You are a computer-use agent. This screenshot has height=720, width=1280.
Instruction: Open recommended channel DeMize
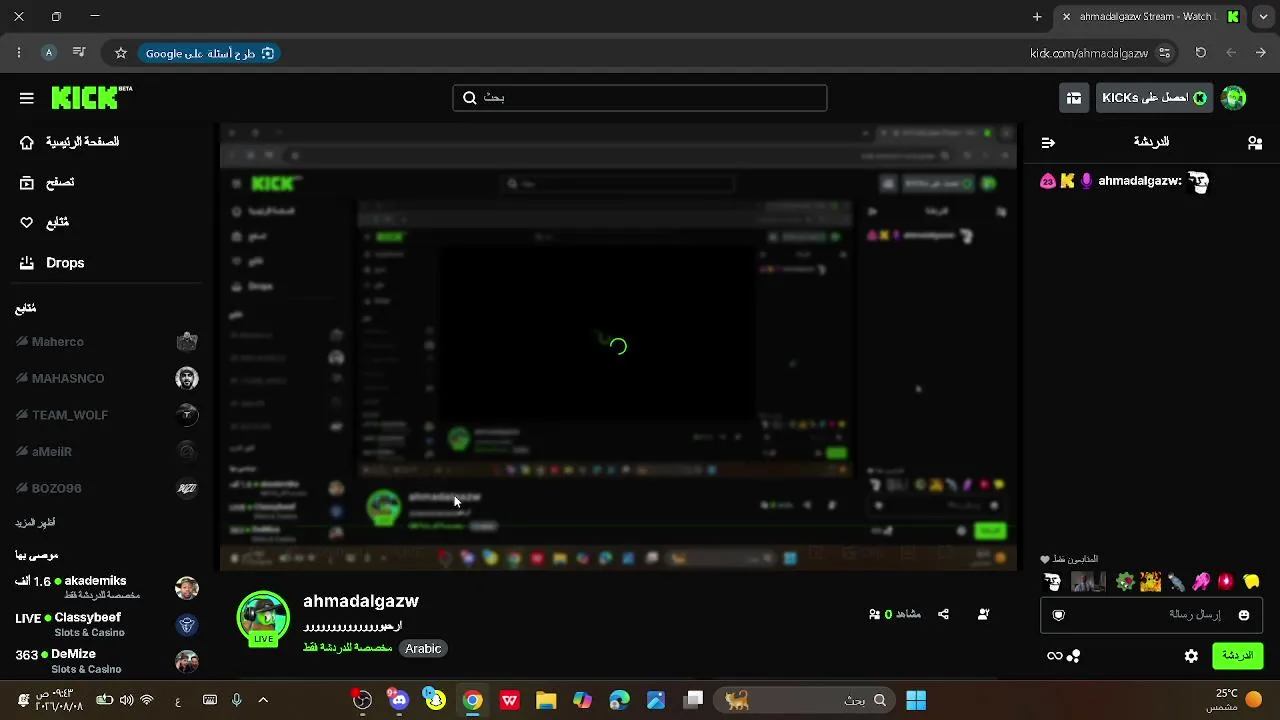point(107,661)
